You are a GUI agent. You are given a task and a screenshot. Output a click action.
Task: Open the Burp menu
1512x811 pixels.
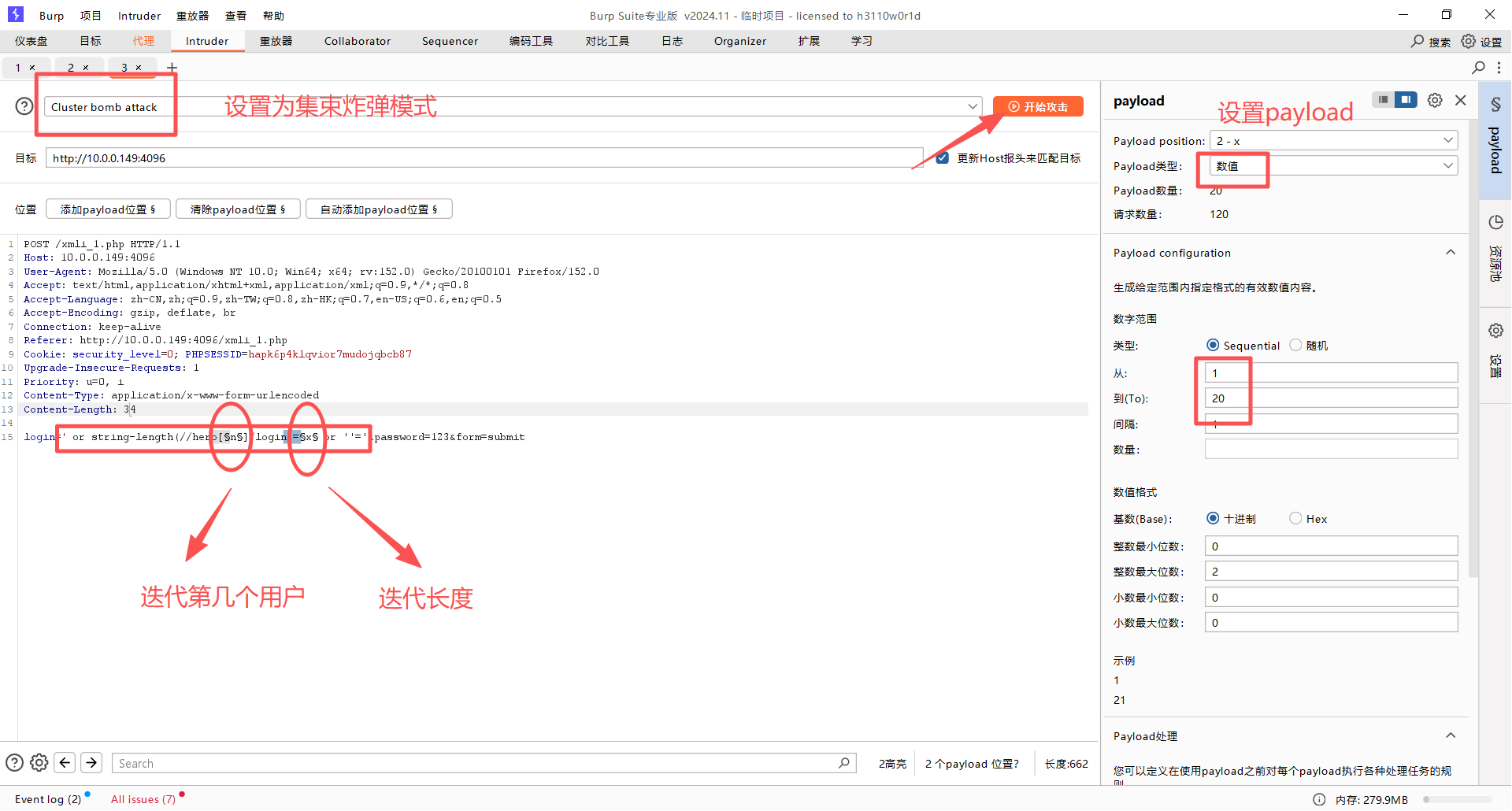tap(52, 16)
